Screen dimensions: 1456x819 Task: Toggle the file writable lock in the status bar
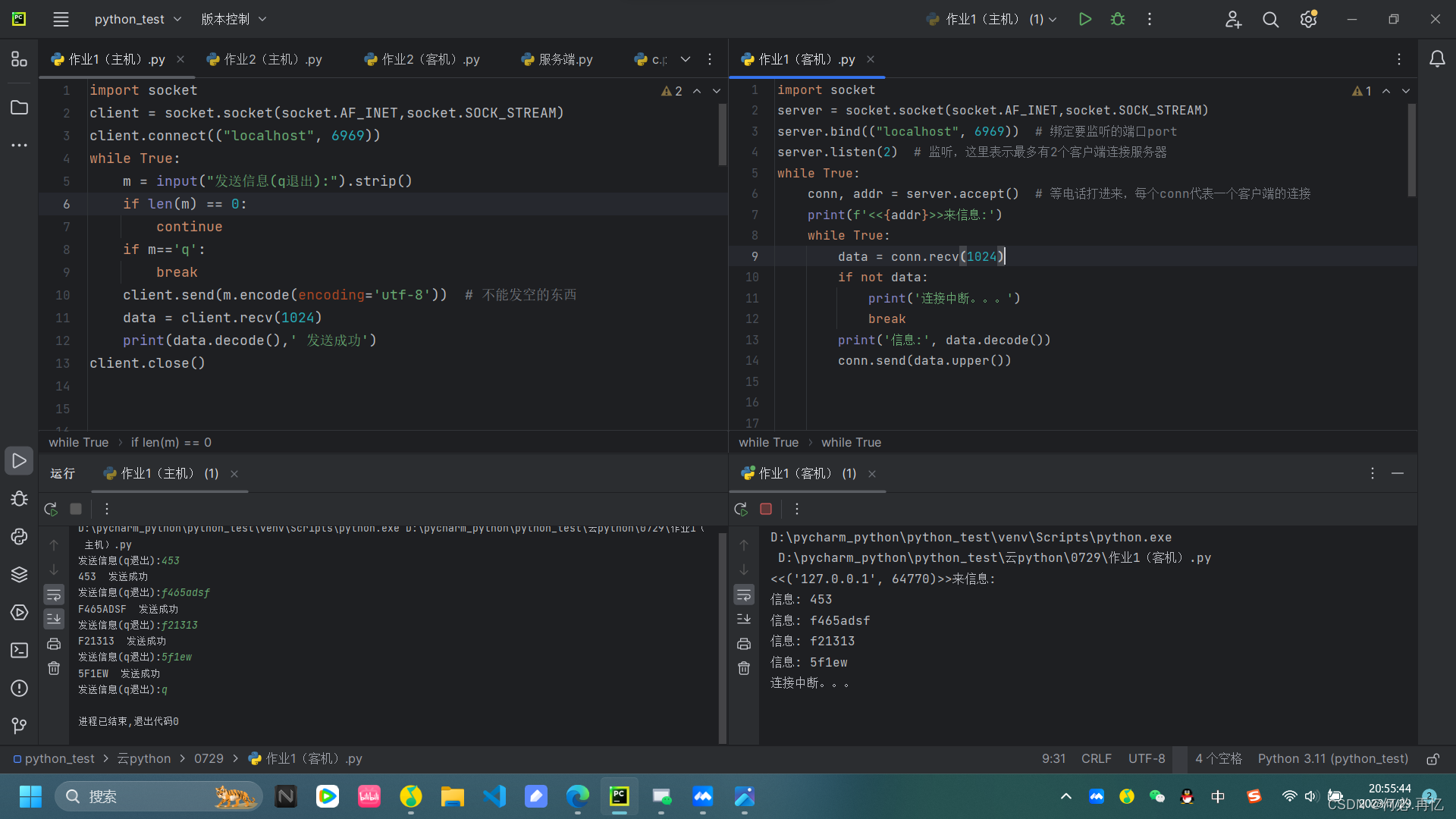1434,758
